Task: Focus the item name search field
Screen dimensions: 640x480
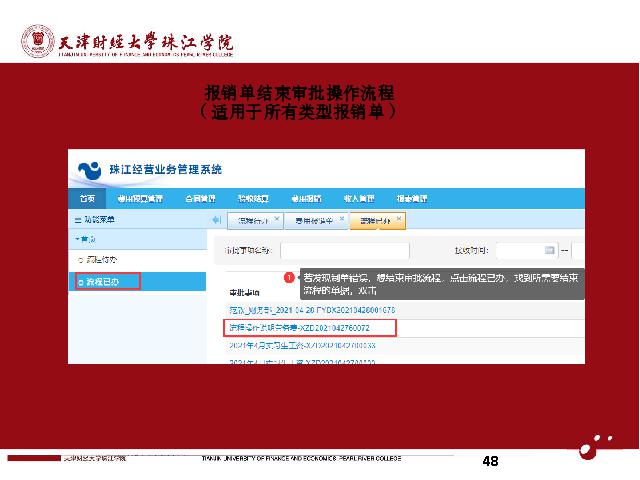Action: pyautogui.click(x=345, y=251)
